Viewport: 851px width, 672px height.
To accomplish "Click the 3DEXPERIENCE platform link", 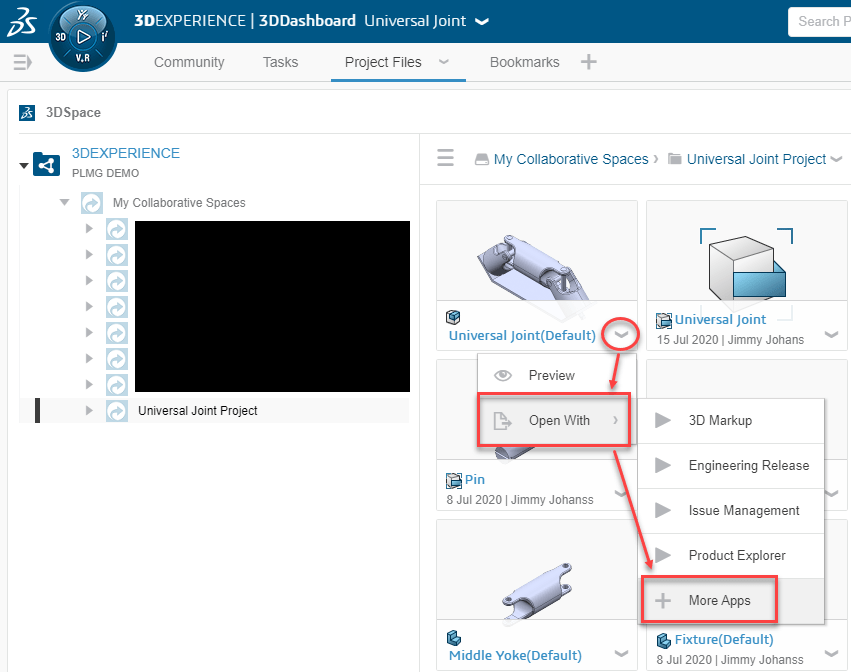I will point(126,153).
